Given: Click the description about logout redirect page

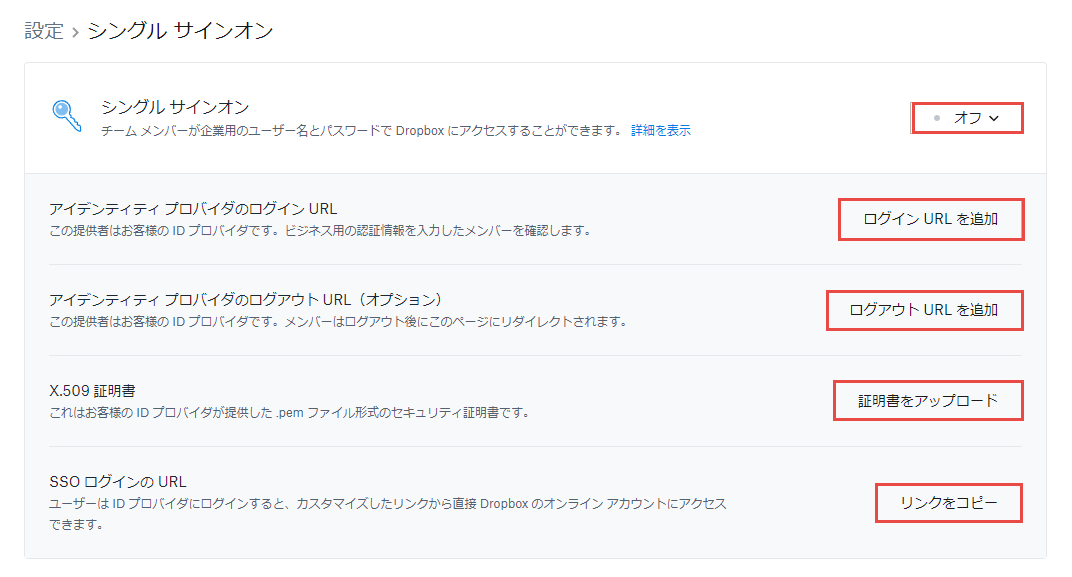Looking at the screenshot, I should (338, 322).
